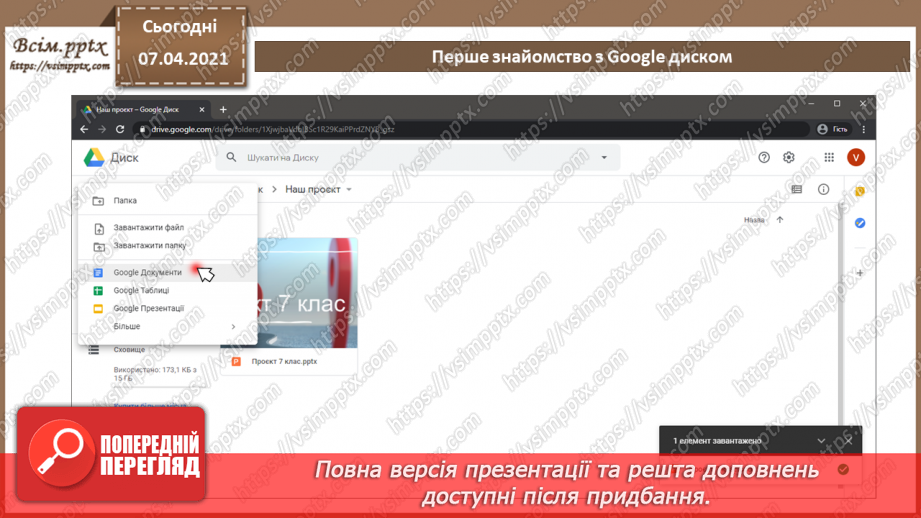Click browser forward arrow
The width and height of the screenshot is (921, 518).
pyautogui.click(x=102, y=129)
